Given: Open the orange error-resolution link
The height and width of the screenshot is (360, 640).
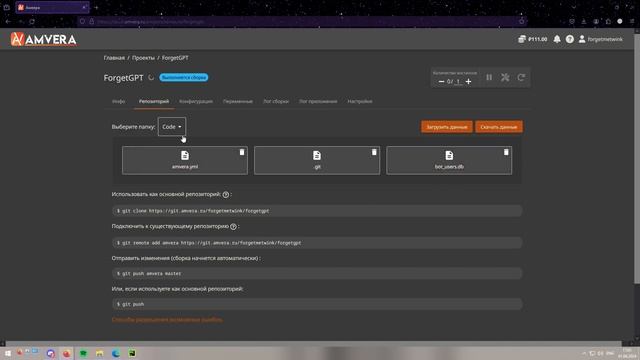Looking at the screenshot, I should point(167,320).
